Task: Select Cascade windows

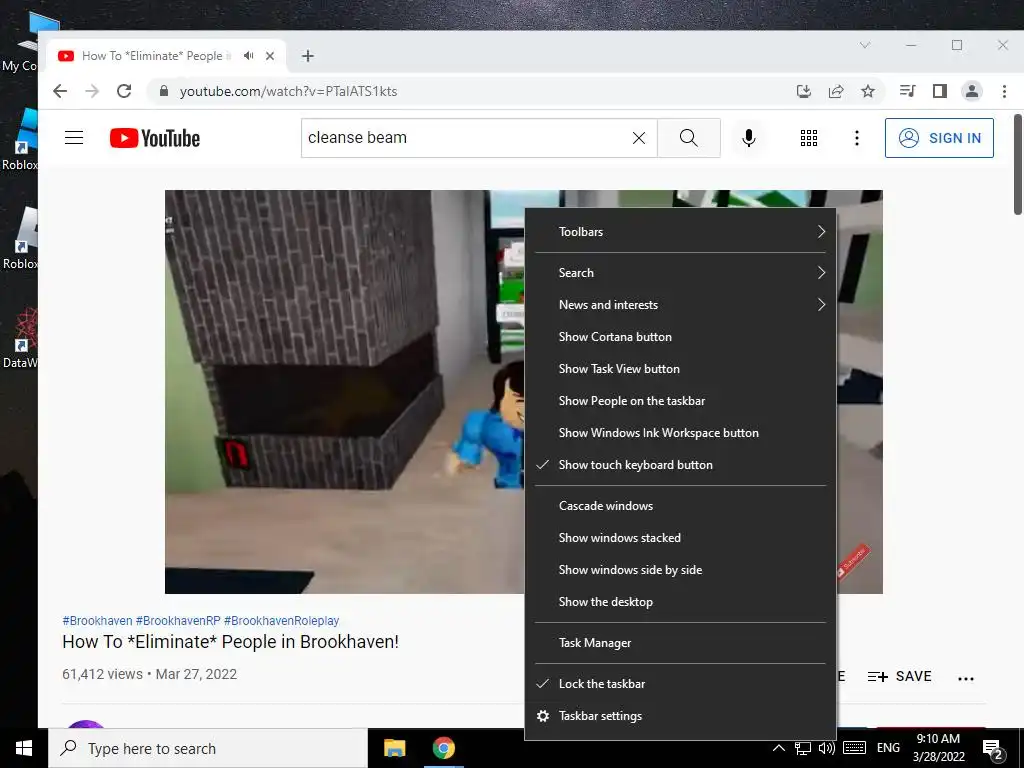Action: point(680,506)
